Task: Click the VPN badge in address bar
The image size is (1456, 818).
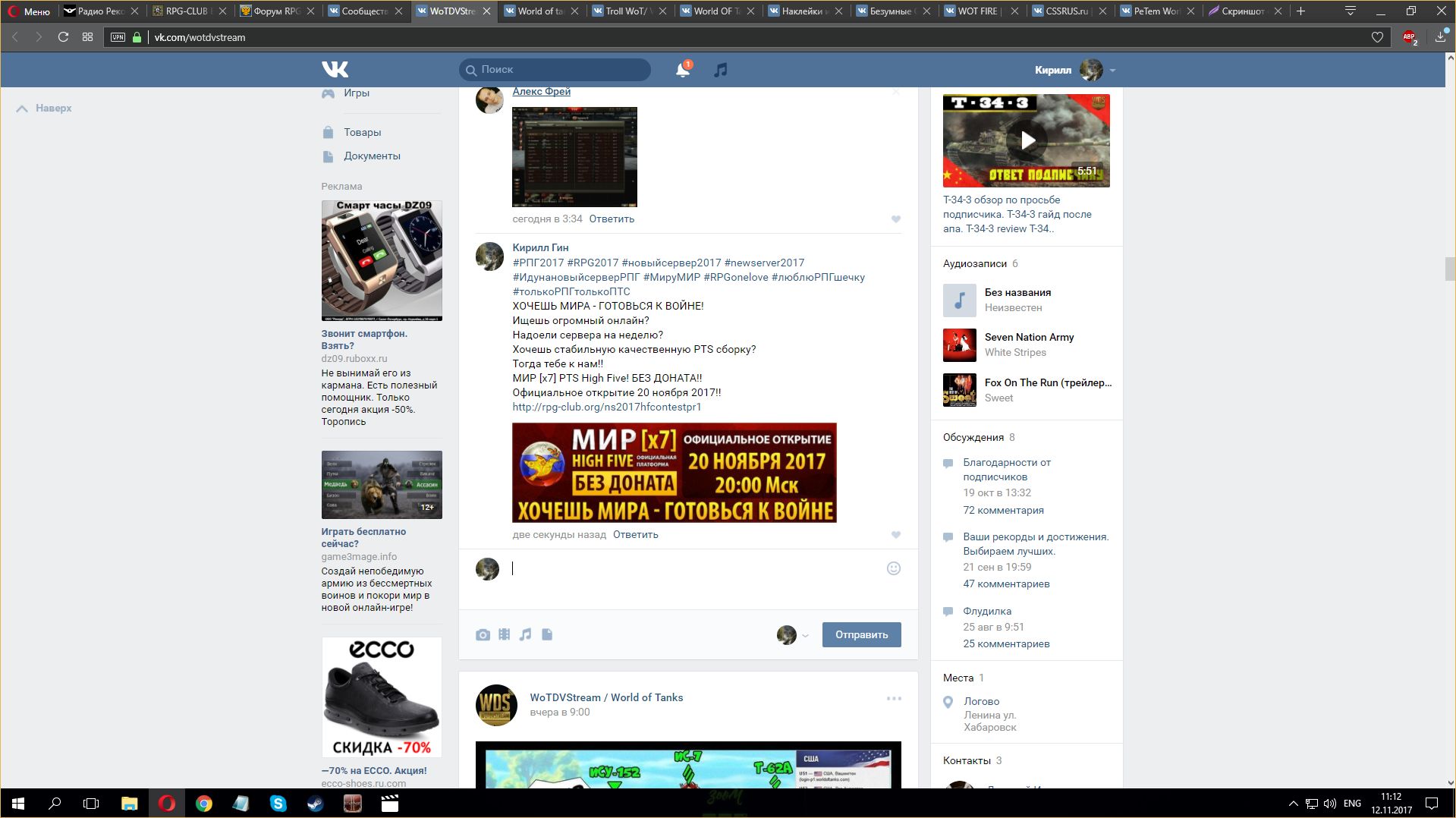Action: (x=118, y=37)
